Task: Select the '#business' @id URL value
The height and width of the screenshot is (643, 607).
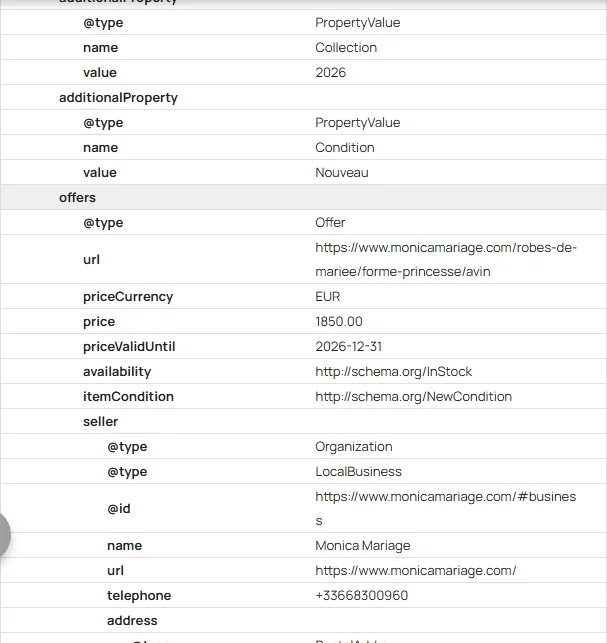Action: click(445, 508)
